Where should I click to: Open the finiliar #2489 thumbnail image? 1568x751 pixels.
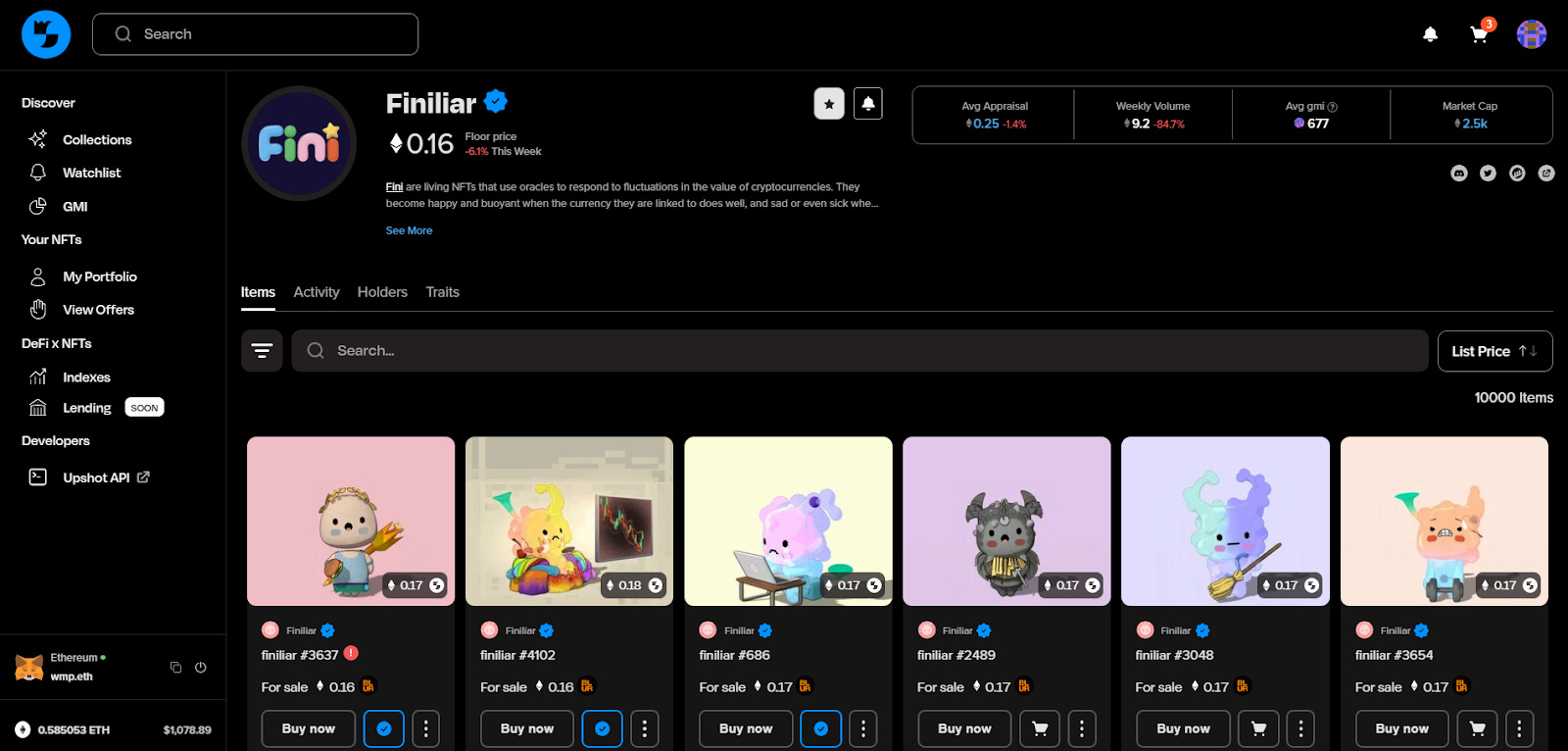coord(1006,522)
